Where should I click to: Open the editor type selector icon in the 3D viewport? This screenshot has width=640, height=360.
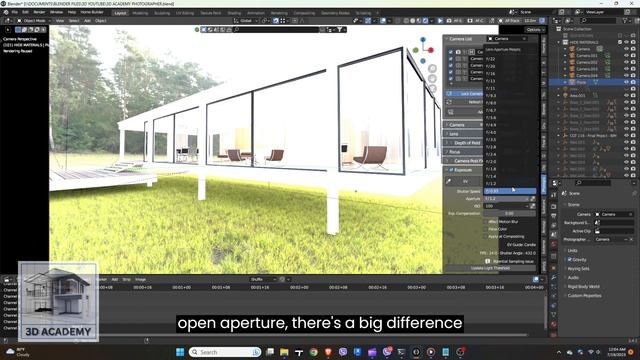(x=7, y=20)
